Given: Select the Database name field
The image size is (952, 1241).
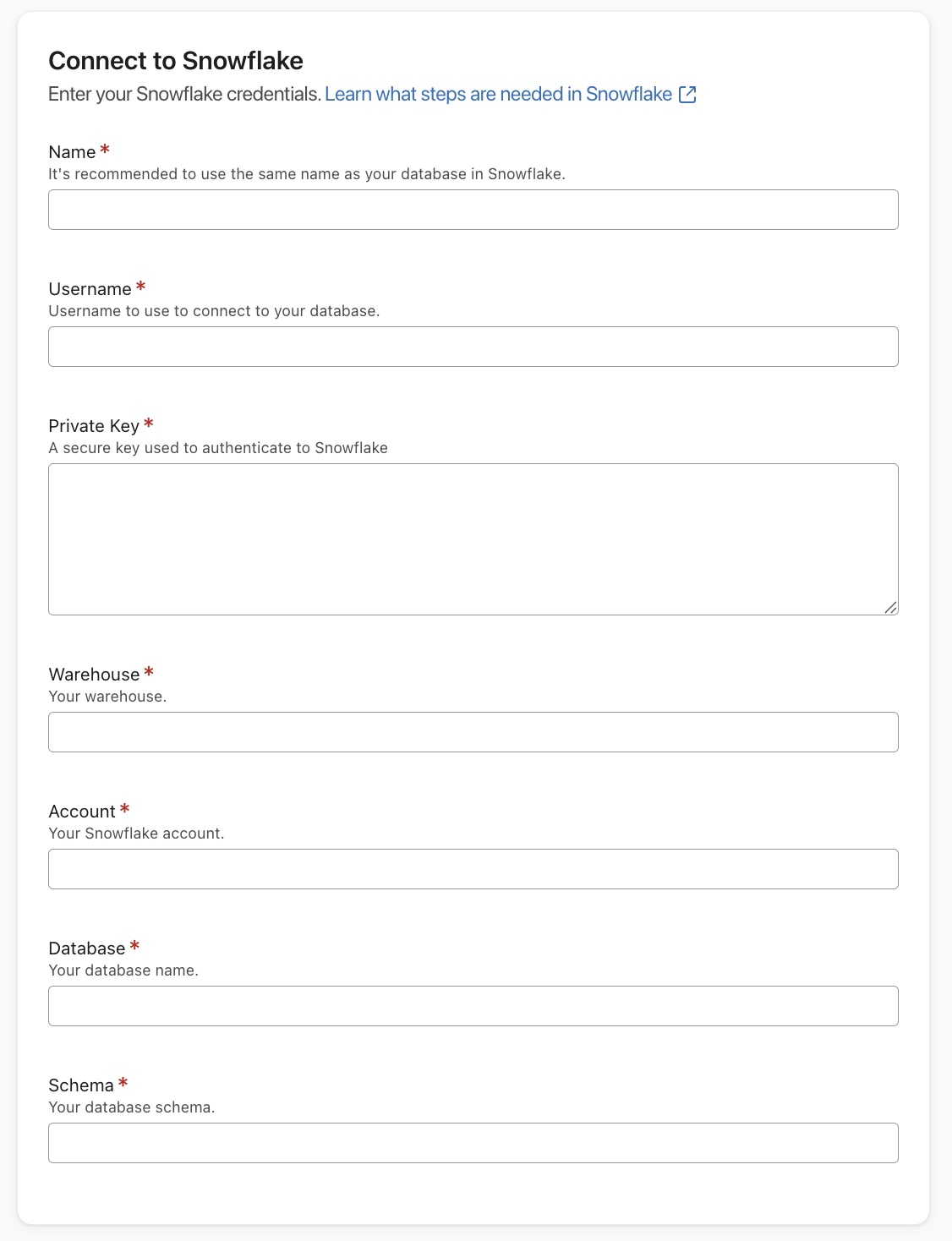Looking at the screenshot, I should tap(473, 1006).
